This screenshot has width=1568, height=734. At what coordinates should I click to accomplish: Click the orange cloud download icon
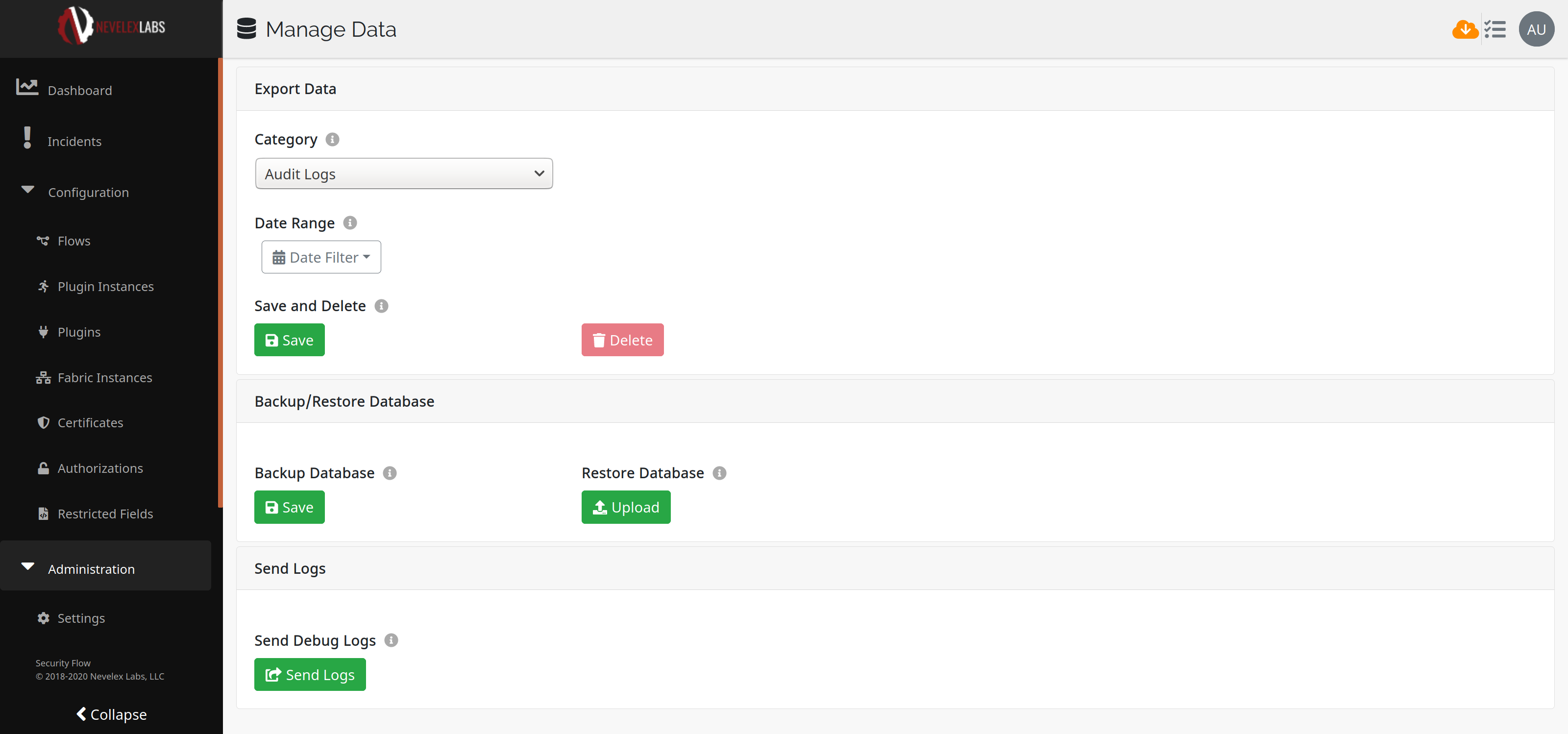pyautogui.click(x=1464, y=29)
